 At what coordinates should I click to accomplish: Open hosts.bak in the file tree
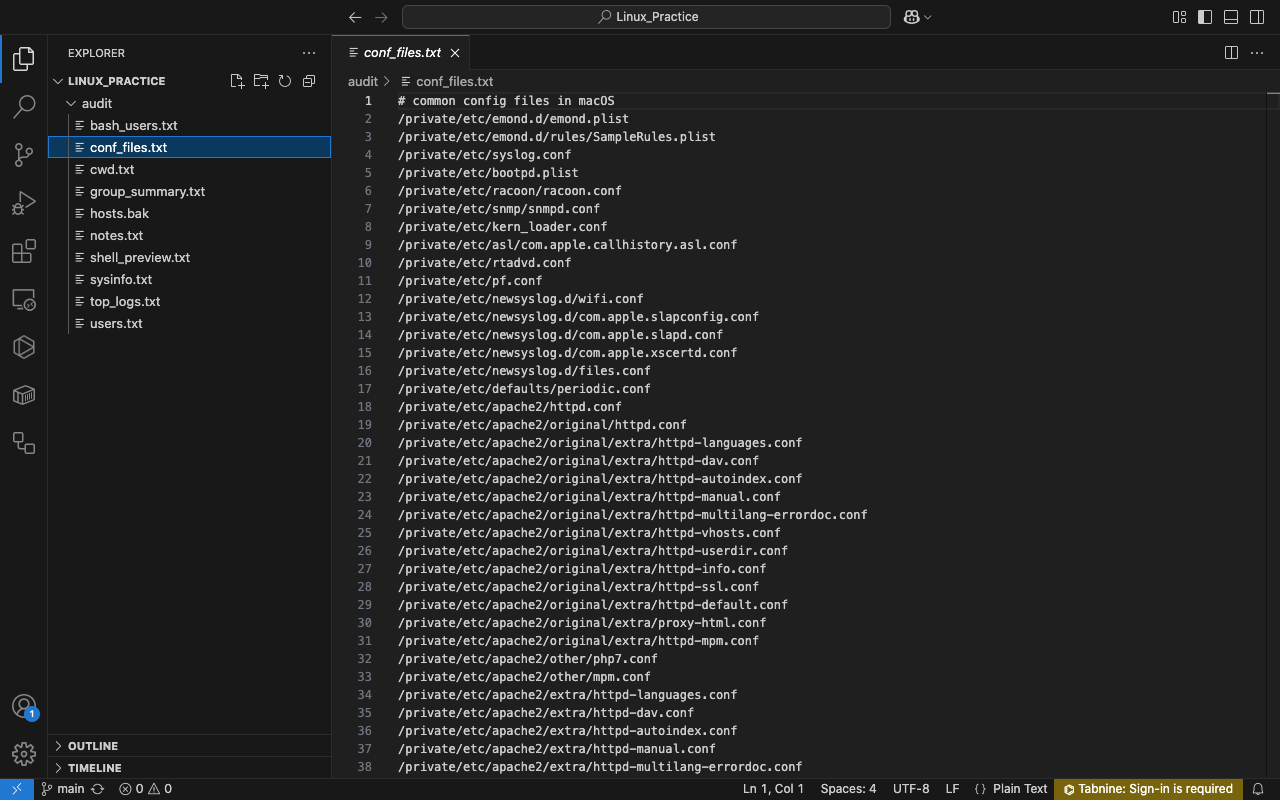click(119, 213)
